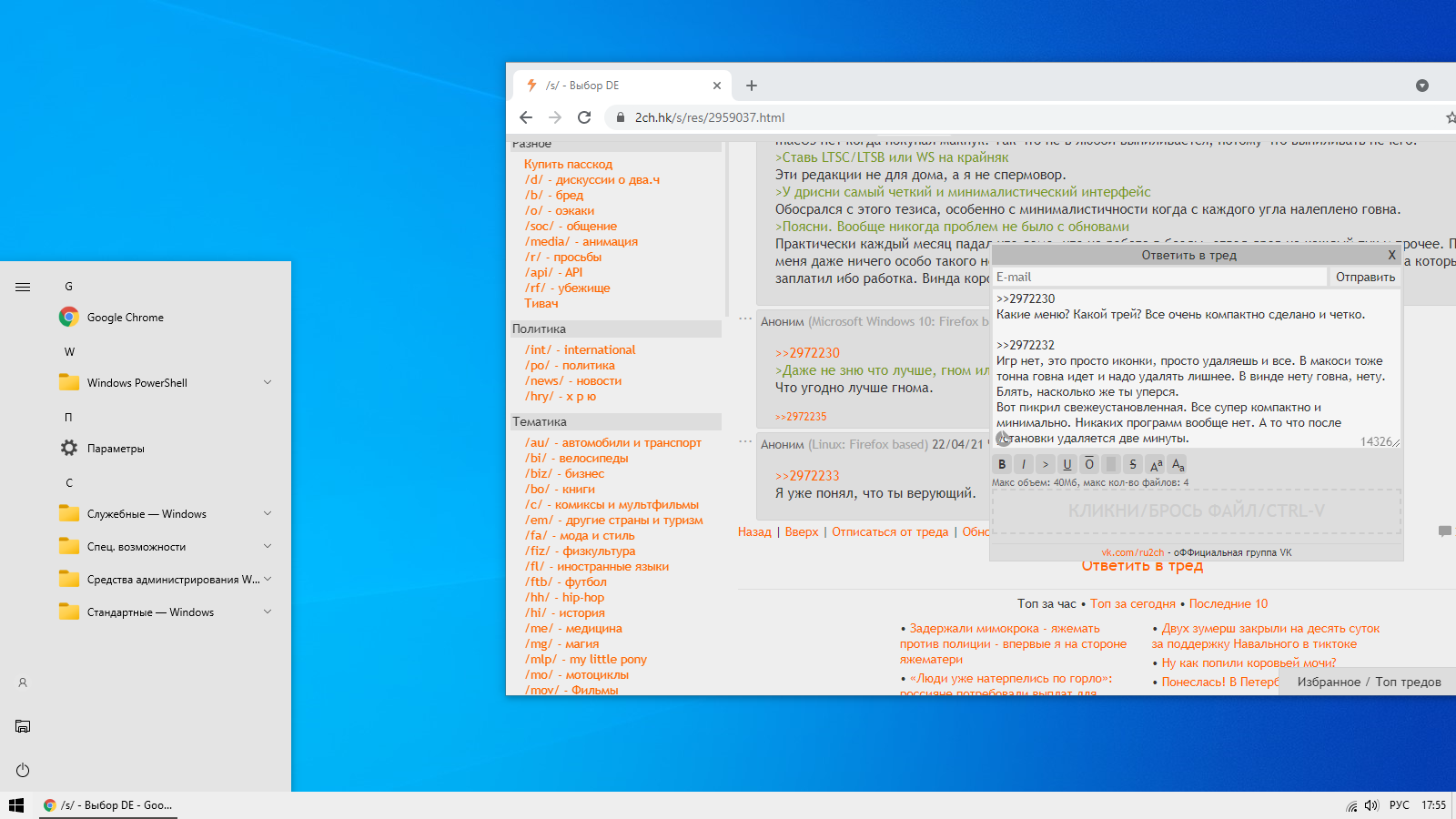Open post menu dots for Windows 10 Аноним post
1456x819 pixels.
(x=745, y=318)
